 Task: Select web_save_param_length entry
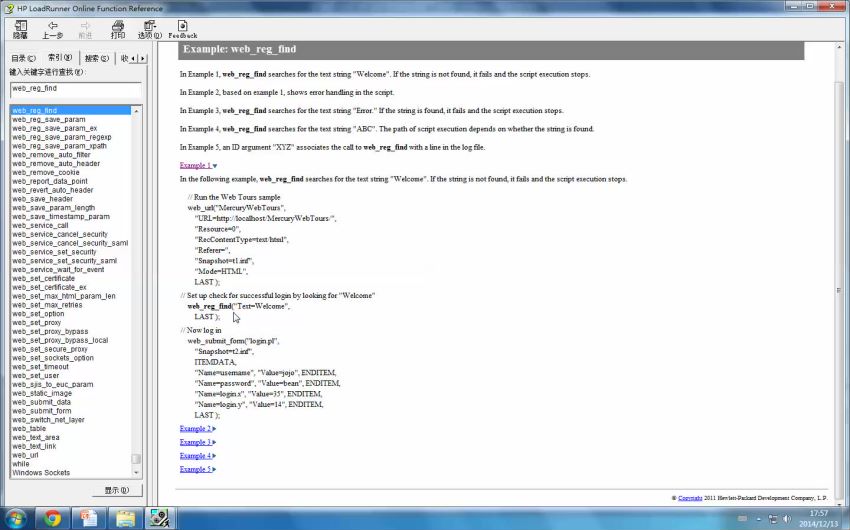pos(53,208)
